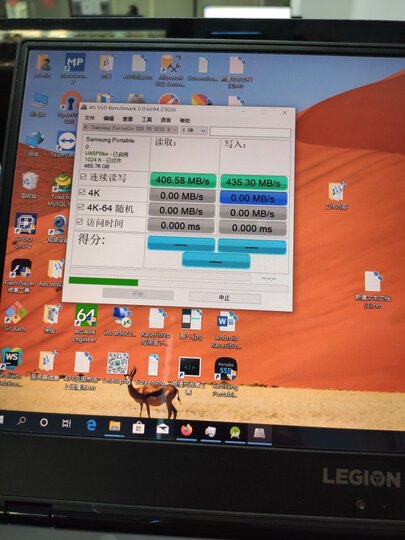Select the This PC desktop icon

(39, 104)
